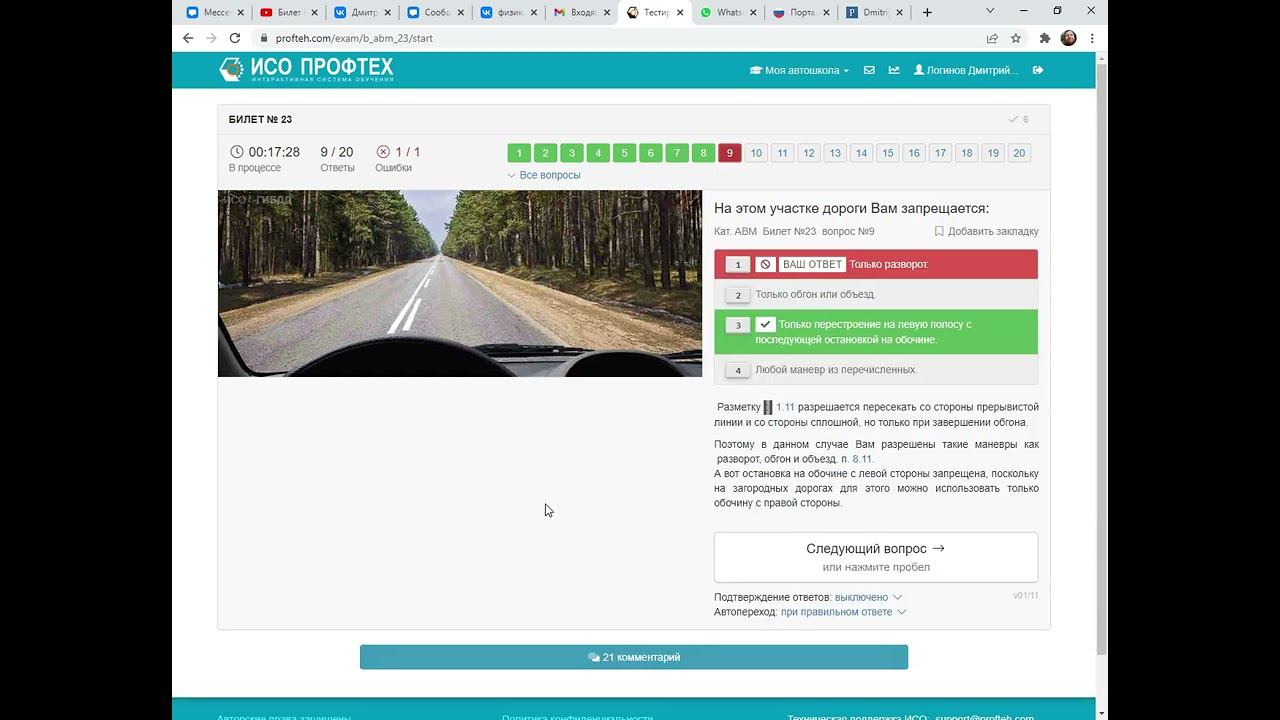Close the active Тестирование tab
This screenshot has width=1280, height=720.
681,12
